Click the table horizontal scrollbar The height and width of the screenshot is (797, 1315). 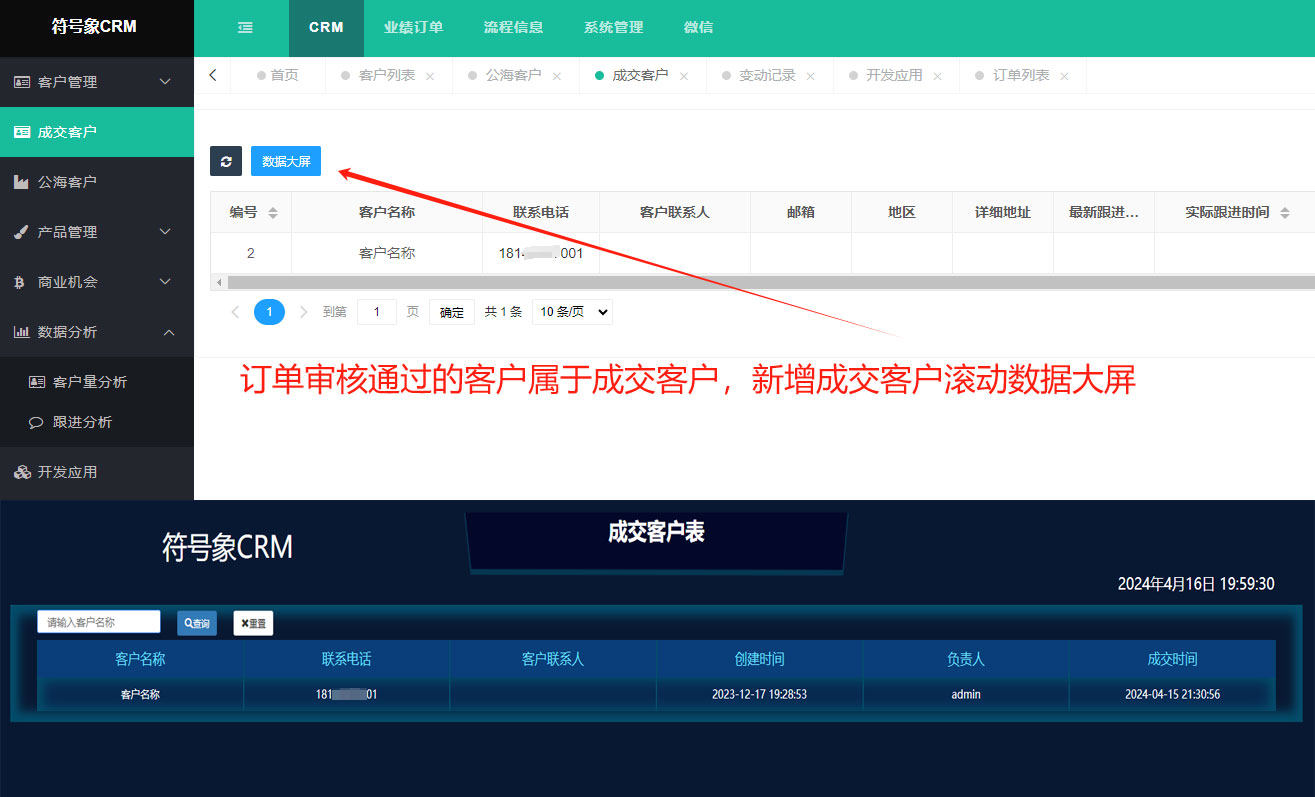pyautogui.click(x=770, y=283)
